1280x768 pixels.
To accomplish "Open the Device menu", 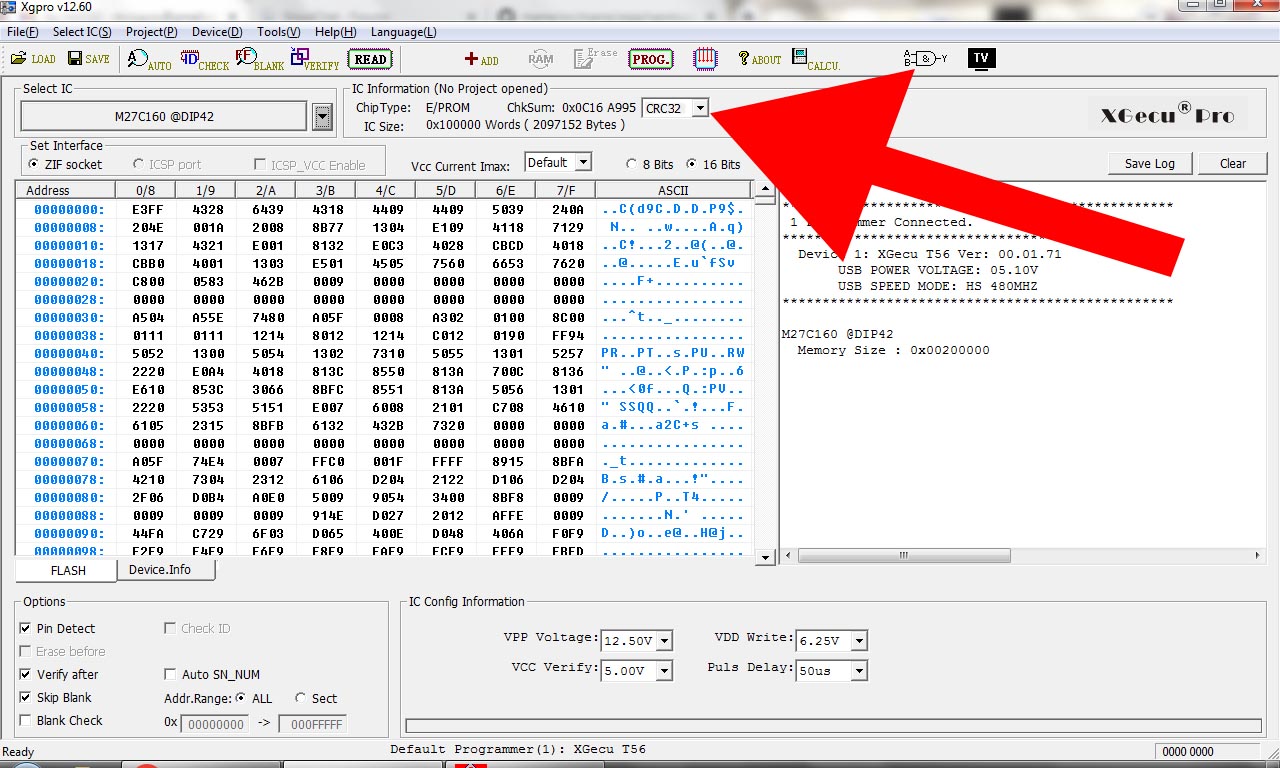I will pyautogui.click(x=216, y=32).
